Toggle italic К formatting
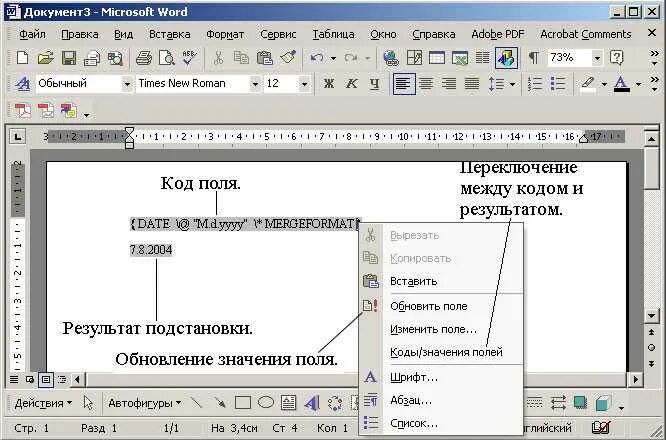The height and width of the screenshot is (440, 666). click(351, 84)
